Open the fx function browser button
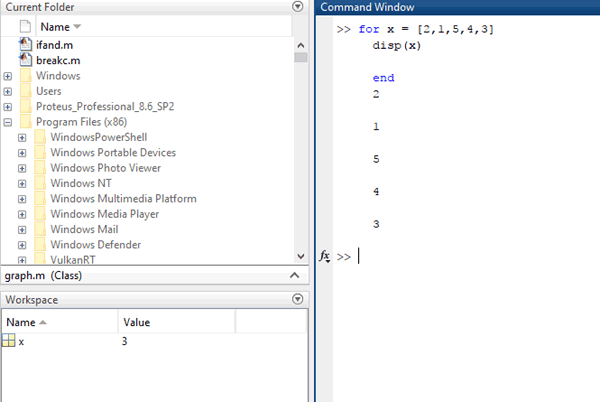Viewport: 600px width, 402px height. [x=324, y=256]
